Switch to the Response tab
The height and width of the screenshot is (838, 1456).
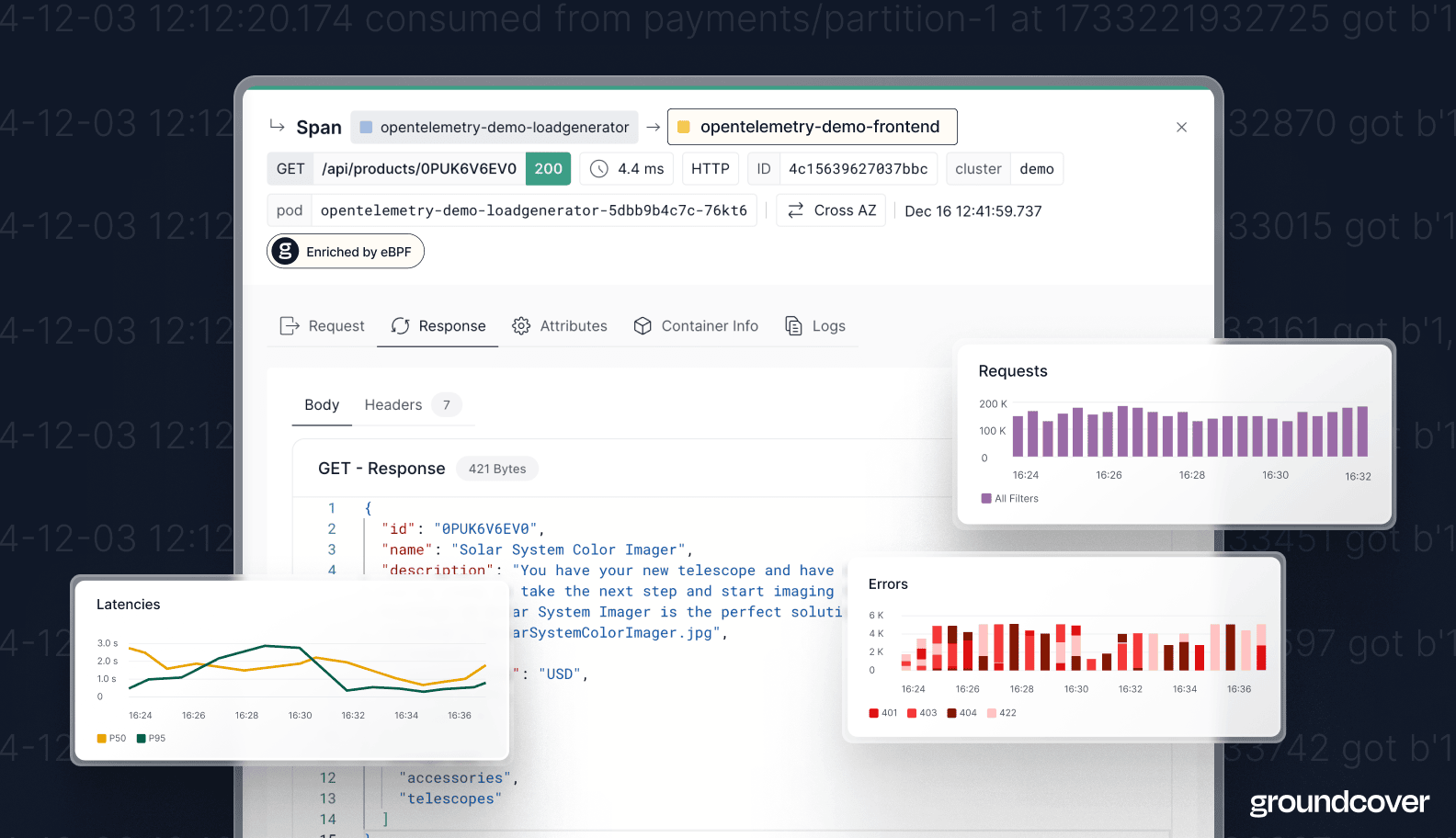438,326
